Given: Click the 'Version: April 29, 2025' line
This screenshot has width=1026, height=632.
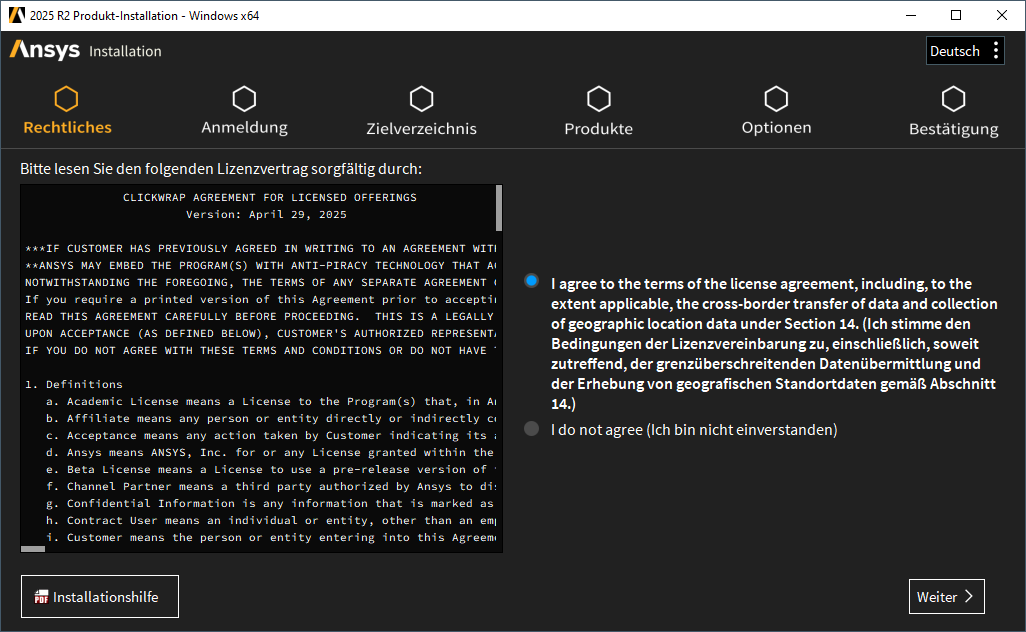Looking at the screenshot, I should (266, 215).
